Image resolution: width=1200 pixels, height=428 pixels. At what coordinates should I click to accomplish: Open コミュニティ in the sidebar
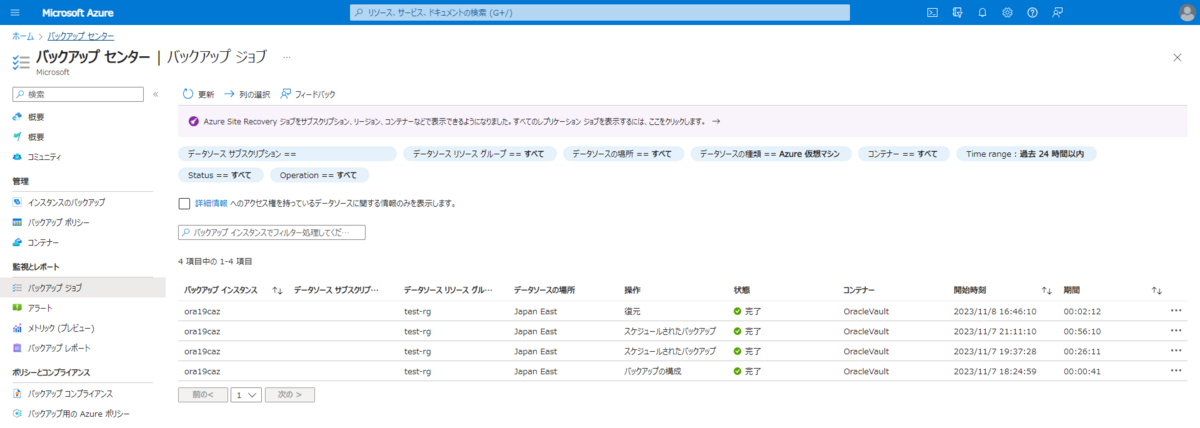(45, 157)
